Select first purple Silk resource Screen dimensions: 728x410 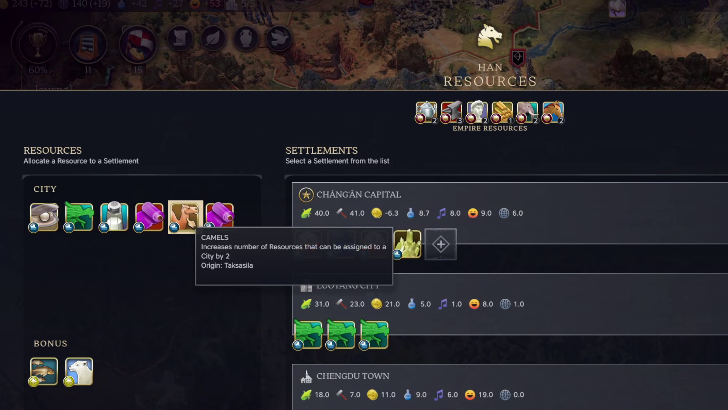point(150,216)
